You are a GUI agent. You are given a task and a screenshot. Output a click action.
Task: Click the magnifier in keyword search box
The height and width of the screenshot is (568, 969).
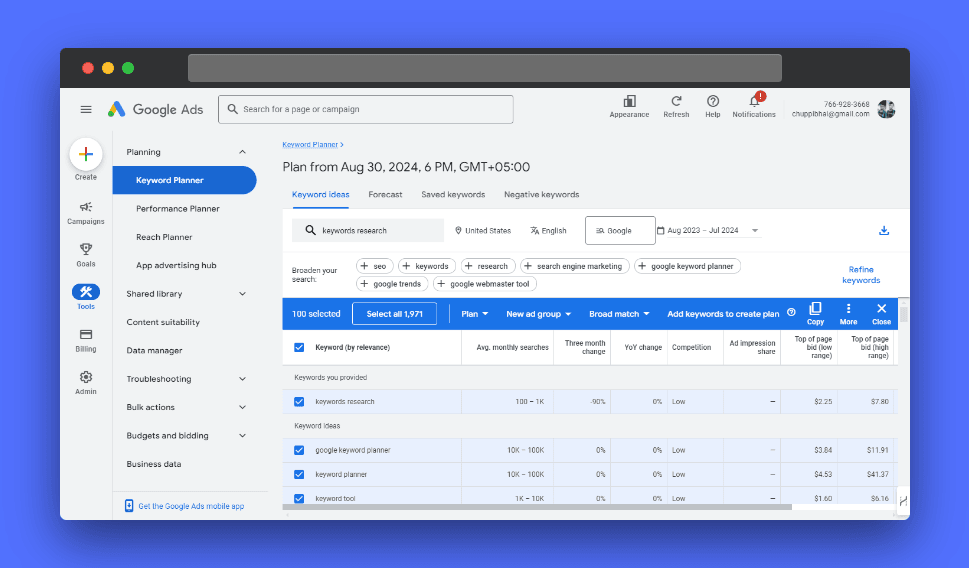pyautogui.click(x=310, y=230)
